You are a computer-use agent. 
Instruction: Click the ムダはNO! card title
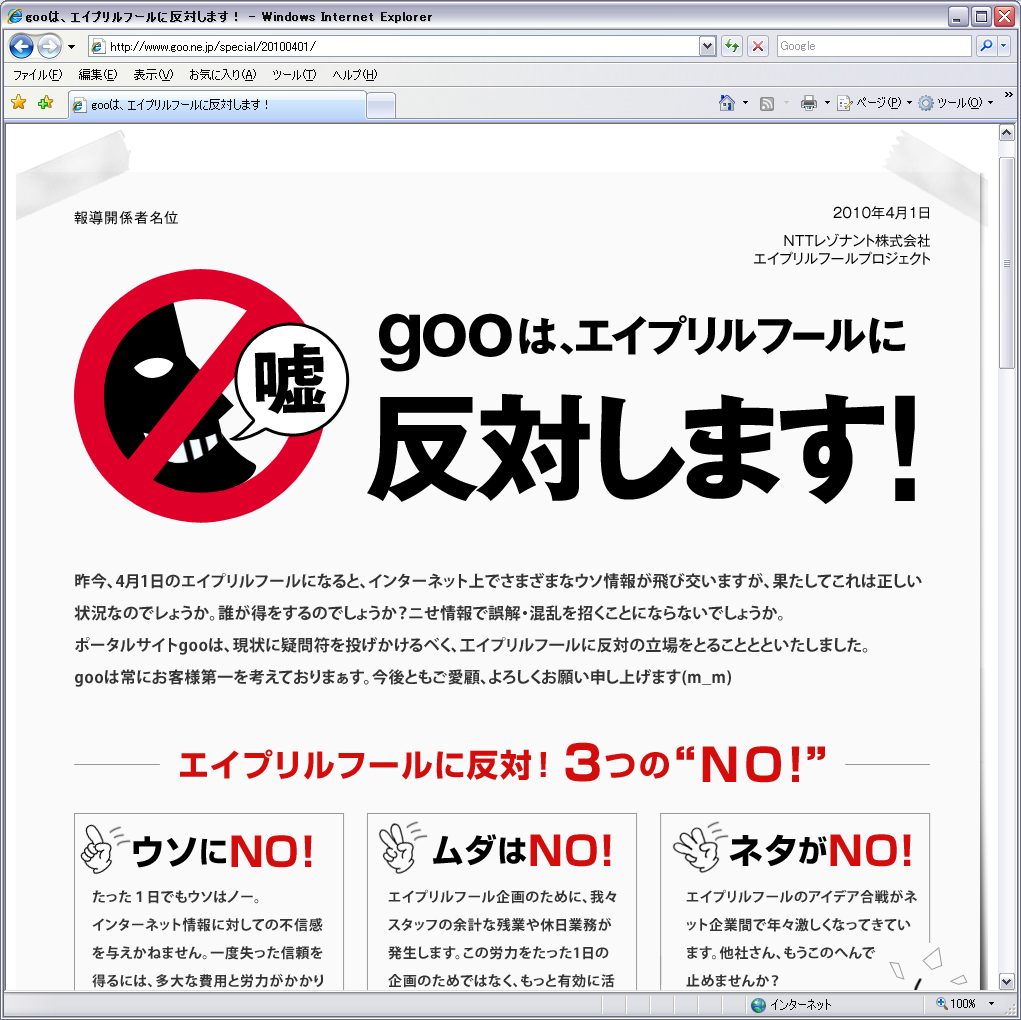pyautogui.click(x=523, y=851)
